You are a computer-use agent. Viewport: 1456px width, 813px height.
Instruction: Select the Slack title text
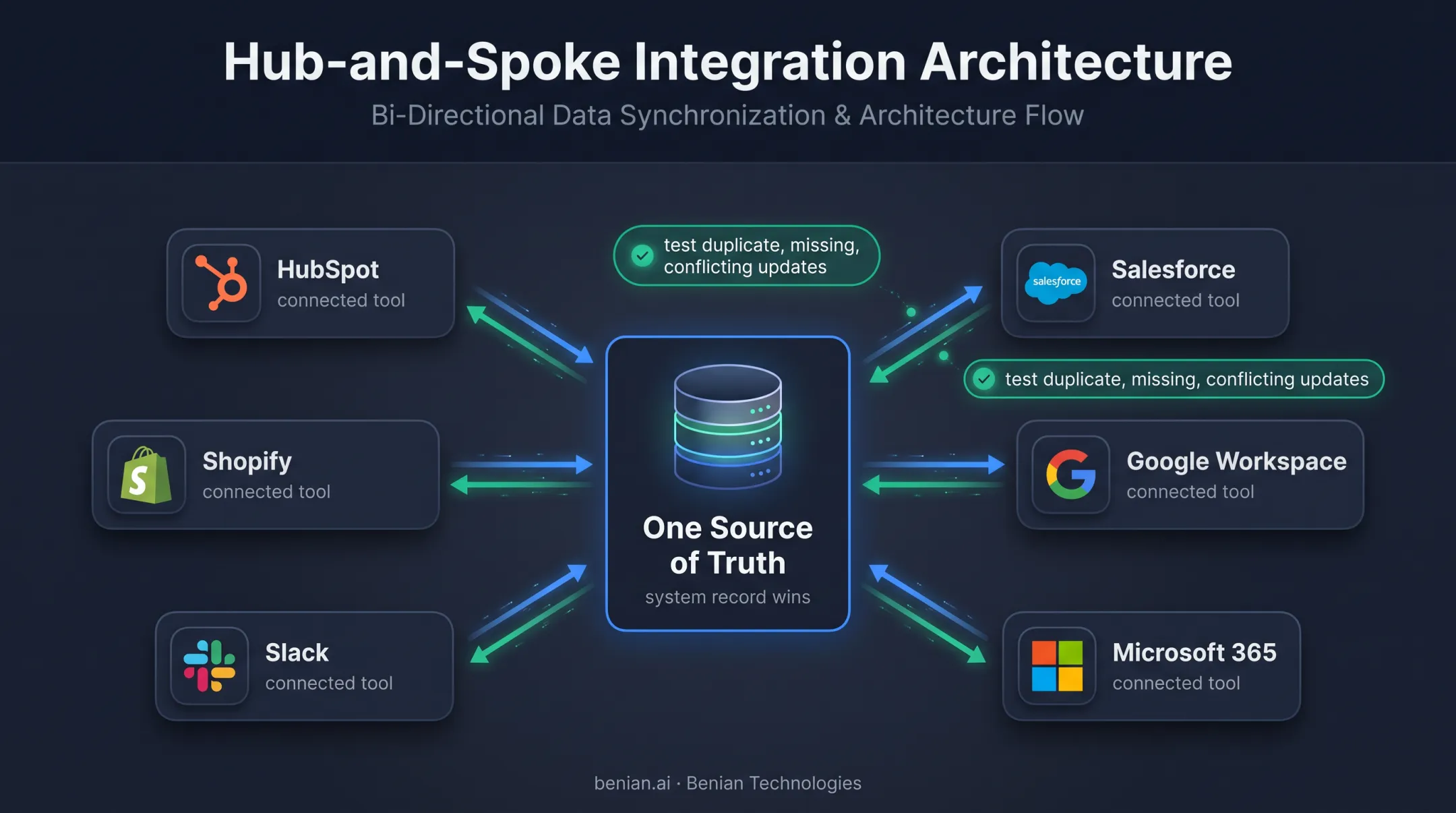click(297, 653)
